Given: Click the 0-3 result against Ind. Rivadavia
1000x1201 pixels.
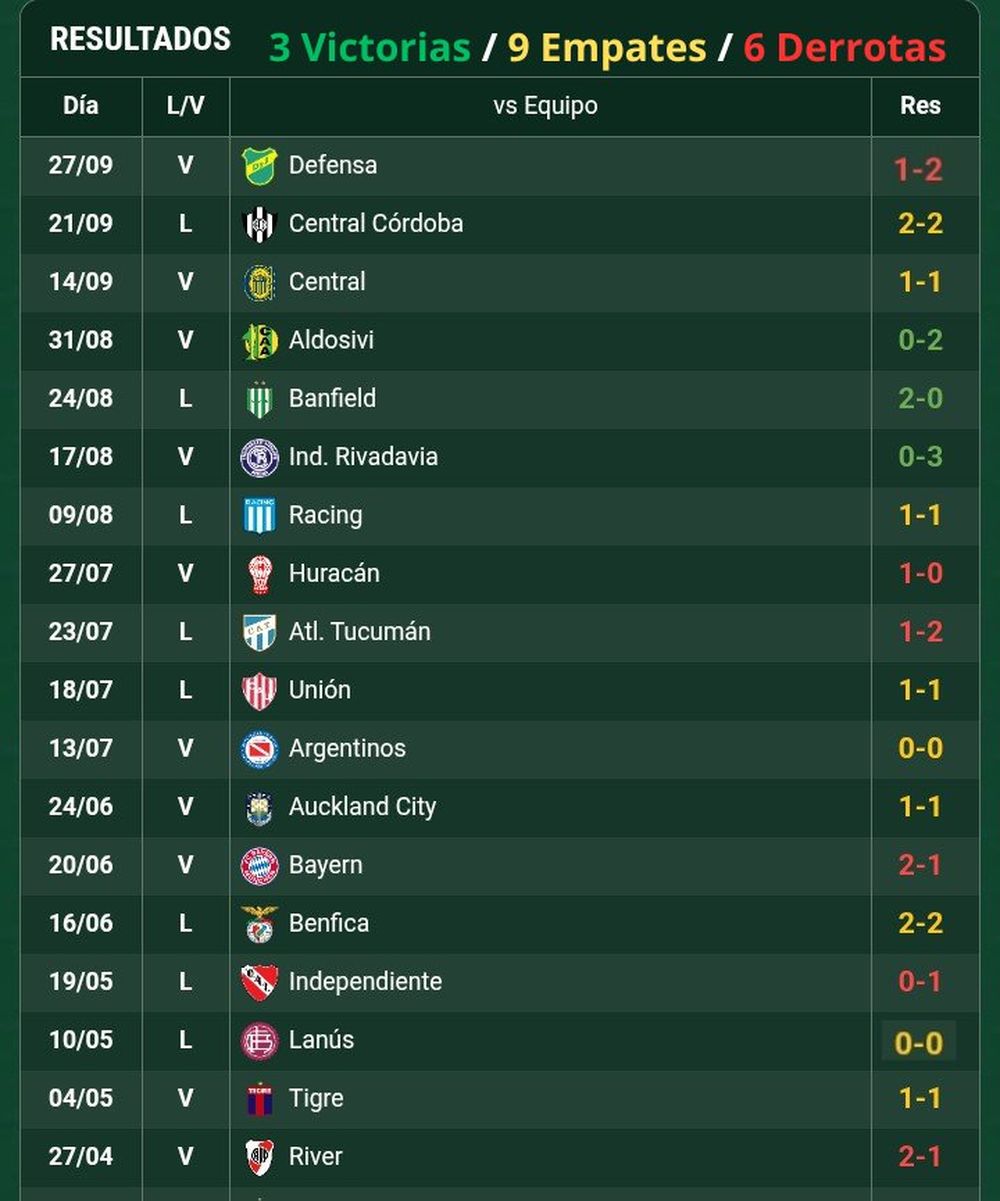Looking at the screenshot, I should pos(920,457).
